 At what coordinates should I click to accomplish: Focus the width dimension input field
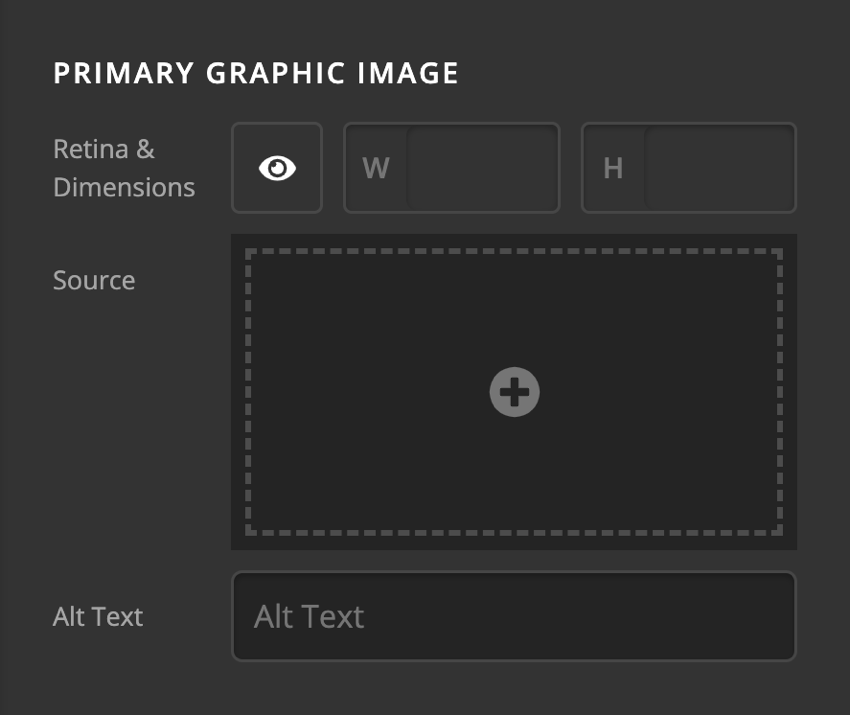point(481,168)
